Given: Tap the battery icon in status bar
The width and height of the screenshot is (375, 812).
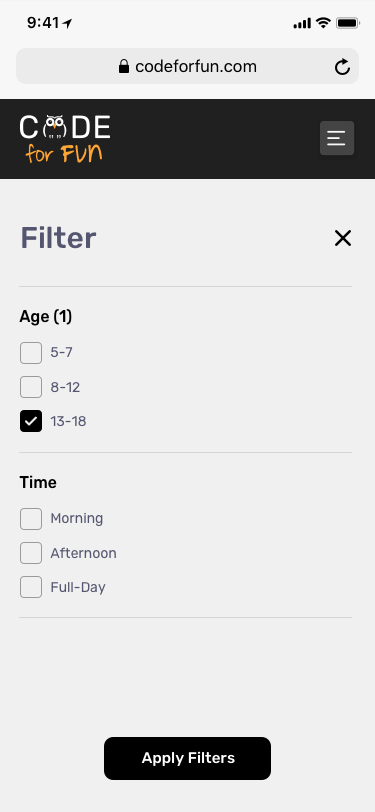Looking at the screenshot, I should tap(348, 23).
